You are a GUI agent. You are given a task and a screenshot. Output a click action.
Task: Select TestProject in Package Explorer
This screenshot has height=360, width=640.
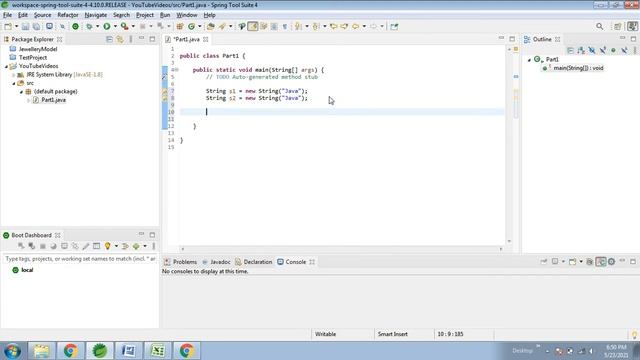click(x=33, y=58)
